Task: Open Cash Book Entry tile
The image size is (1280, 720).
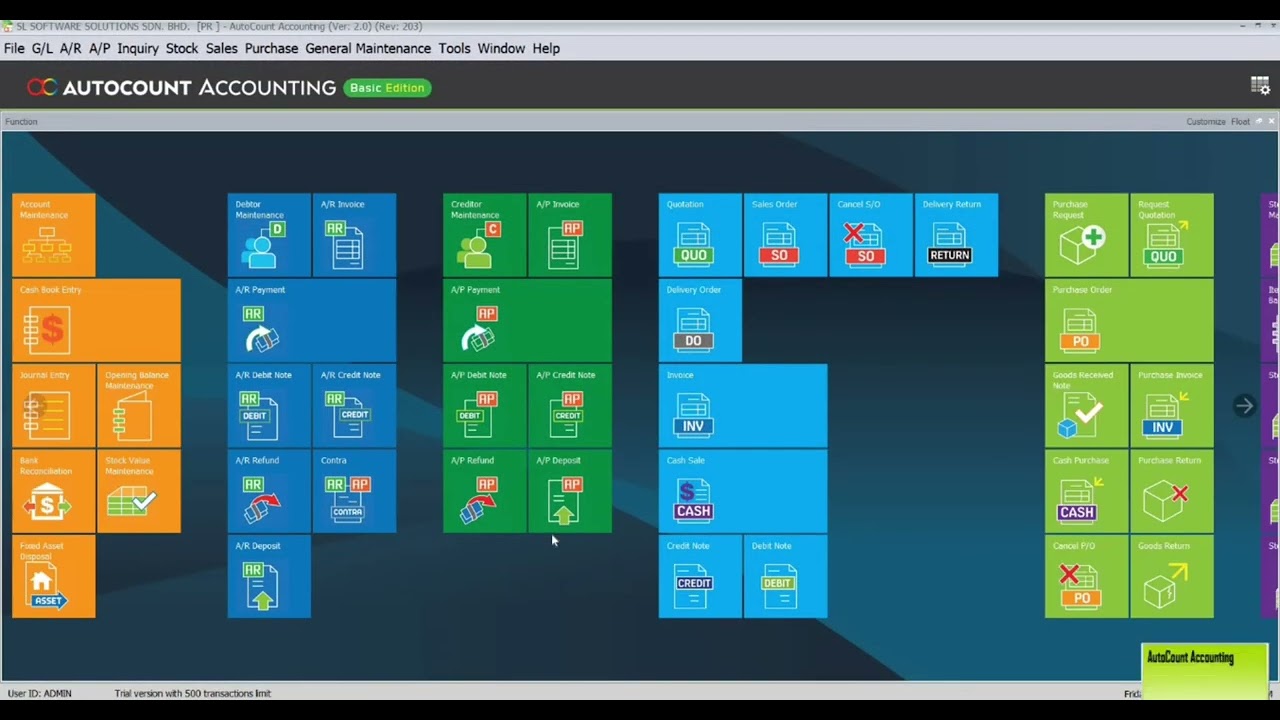Action: 97,320
